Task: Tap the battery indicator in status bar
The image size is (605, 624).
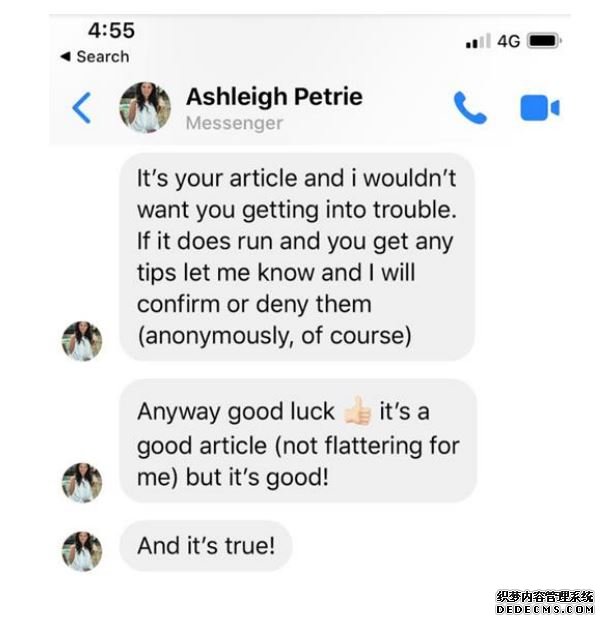Action: point(544,41)
